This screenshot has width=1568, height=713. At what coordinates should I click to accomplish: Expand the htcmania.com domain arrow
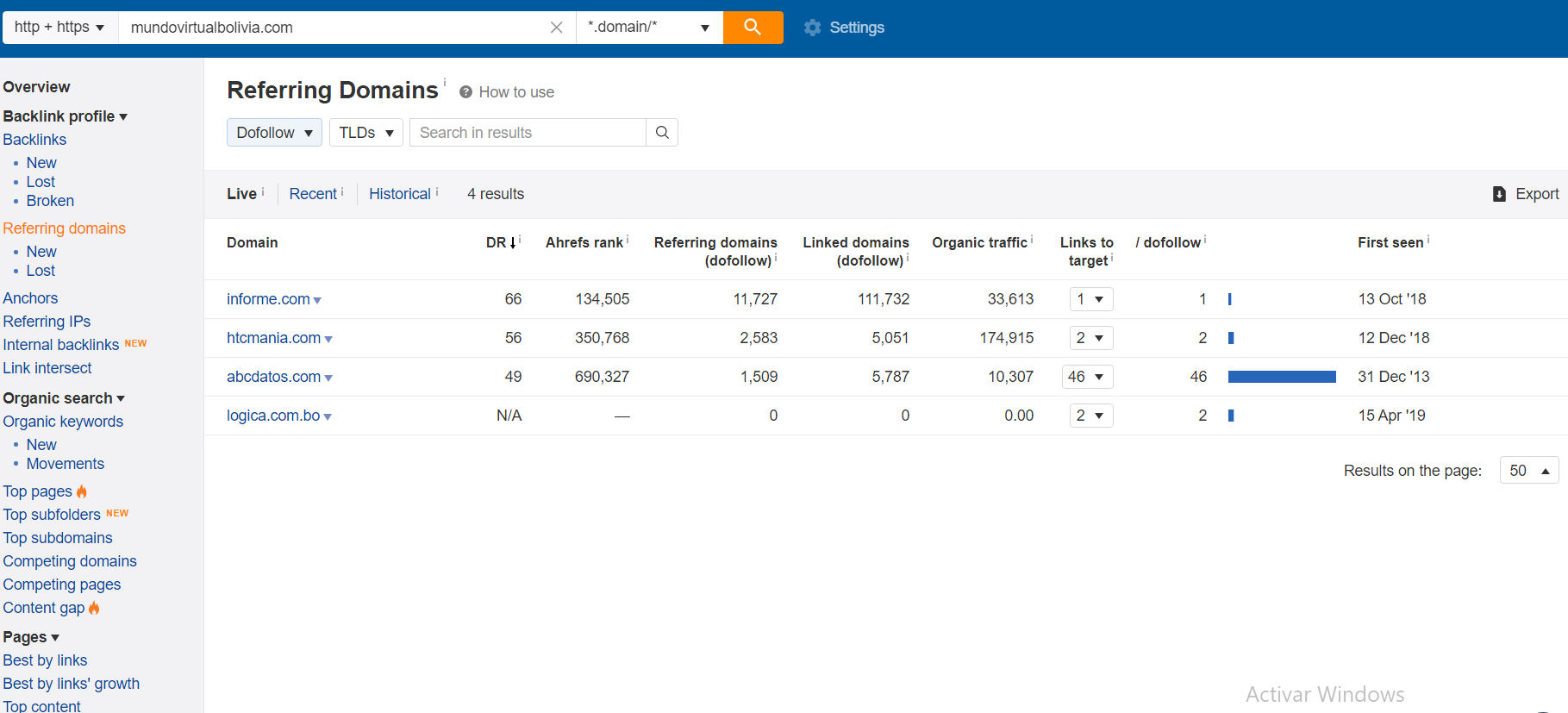click(x=328, y=340)
